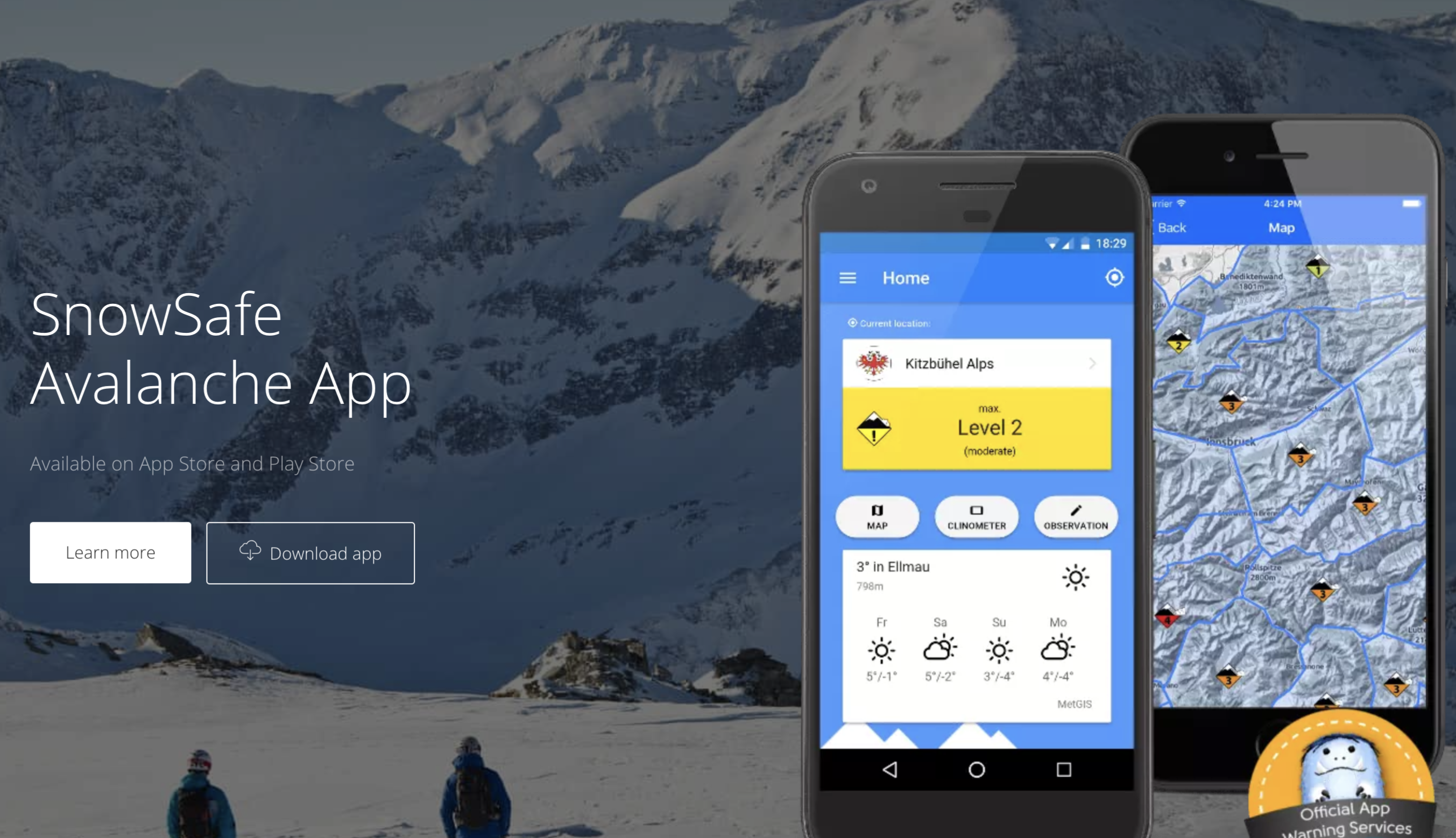Click the Learn more button
This screenshot has height=838, width=1456.
110,552
